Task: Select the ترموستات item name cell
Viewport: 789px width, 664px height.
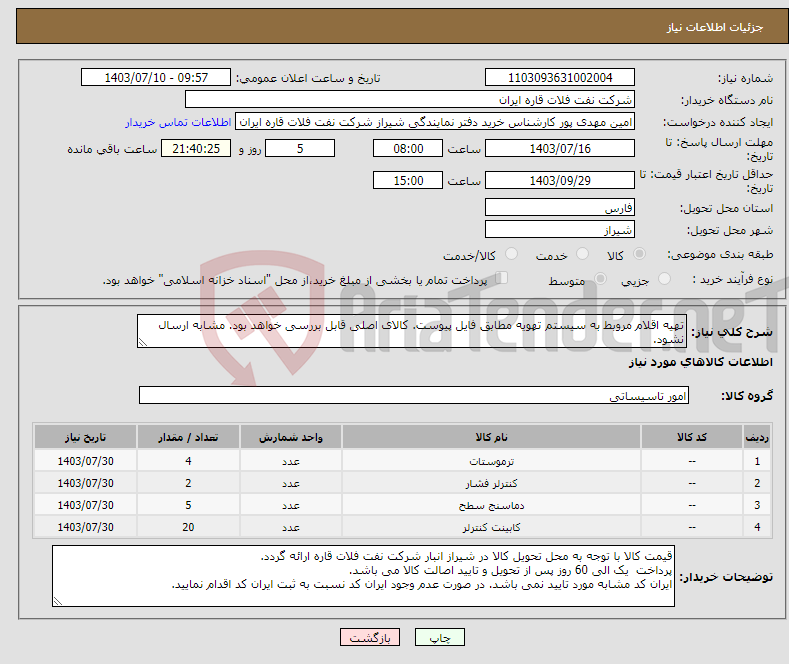Action: (x=491, y=461)
